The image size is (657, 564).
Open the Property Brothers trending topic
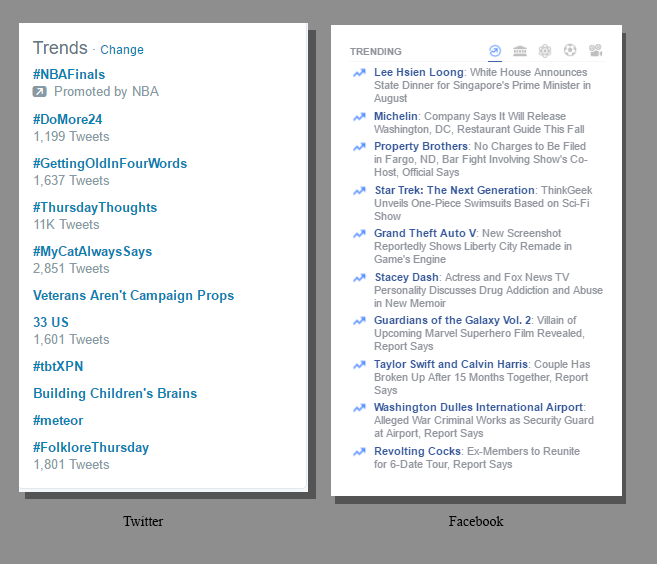pyautogui.click(x=421, y=146)
